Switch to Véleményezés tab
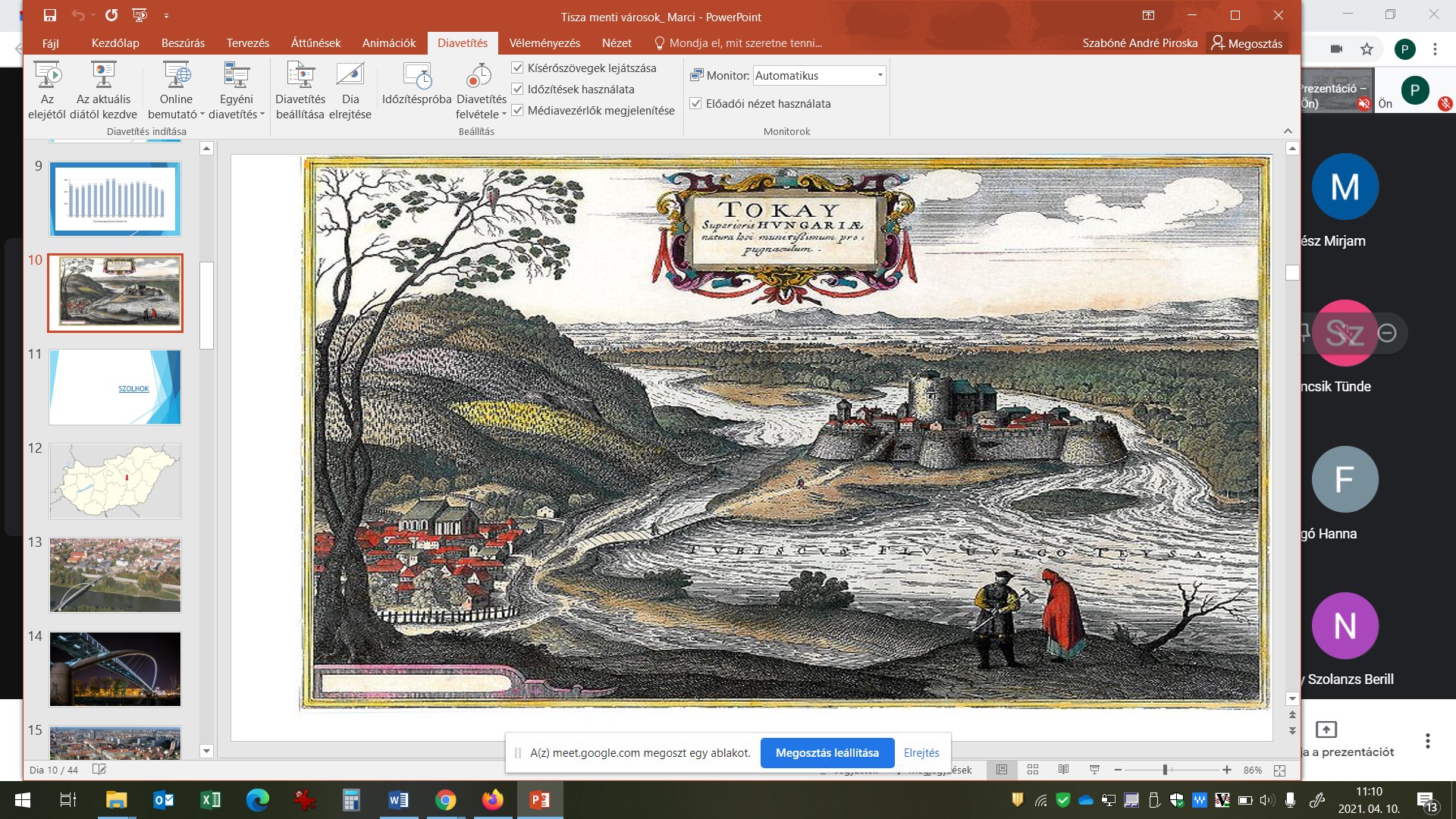This screenshot has height=819, width=1456. click(544, 43)
